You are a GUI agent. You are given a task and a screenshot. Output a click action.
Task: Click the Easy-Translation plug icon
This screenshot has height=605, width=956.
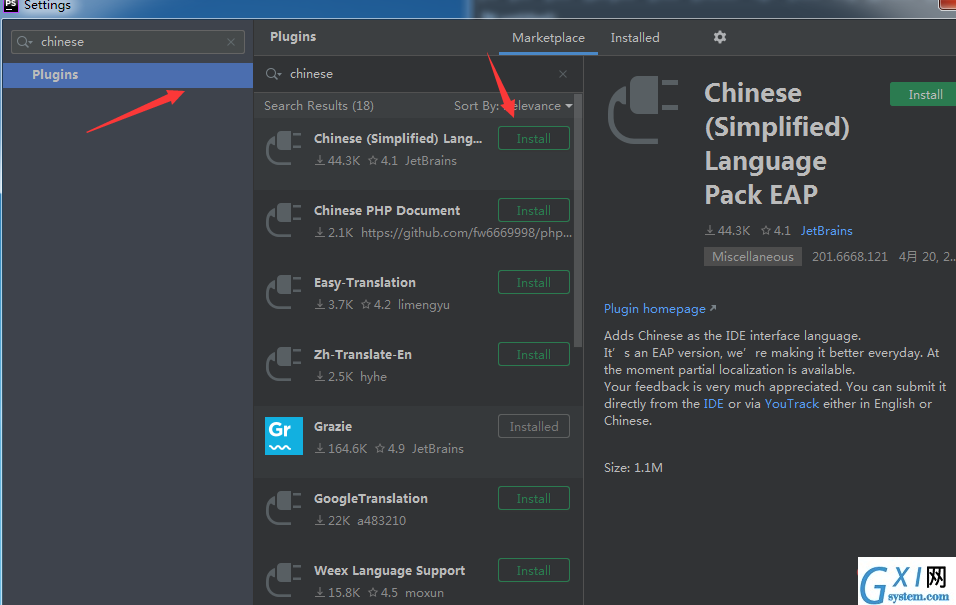284,292
